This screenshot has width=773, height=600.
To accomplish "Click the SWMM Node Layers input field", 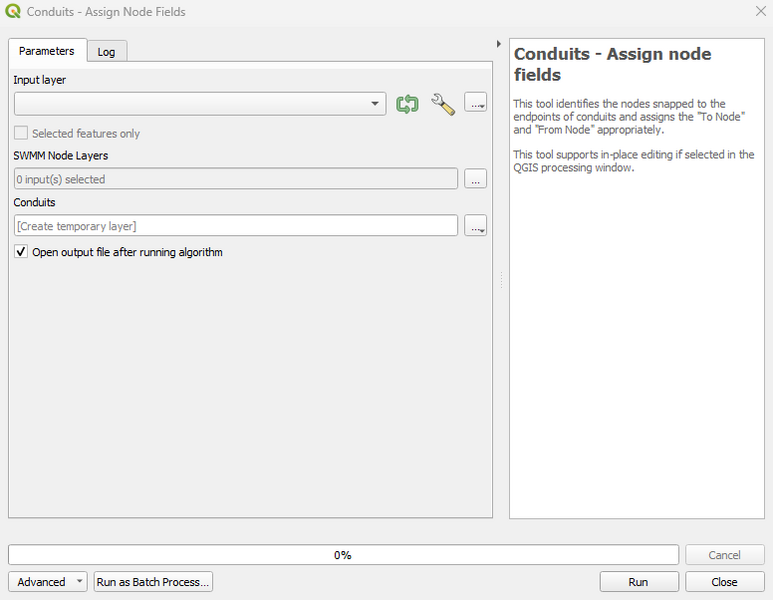I will pos(236,179).
